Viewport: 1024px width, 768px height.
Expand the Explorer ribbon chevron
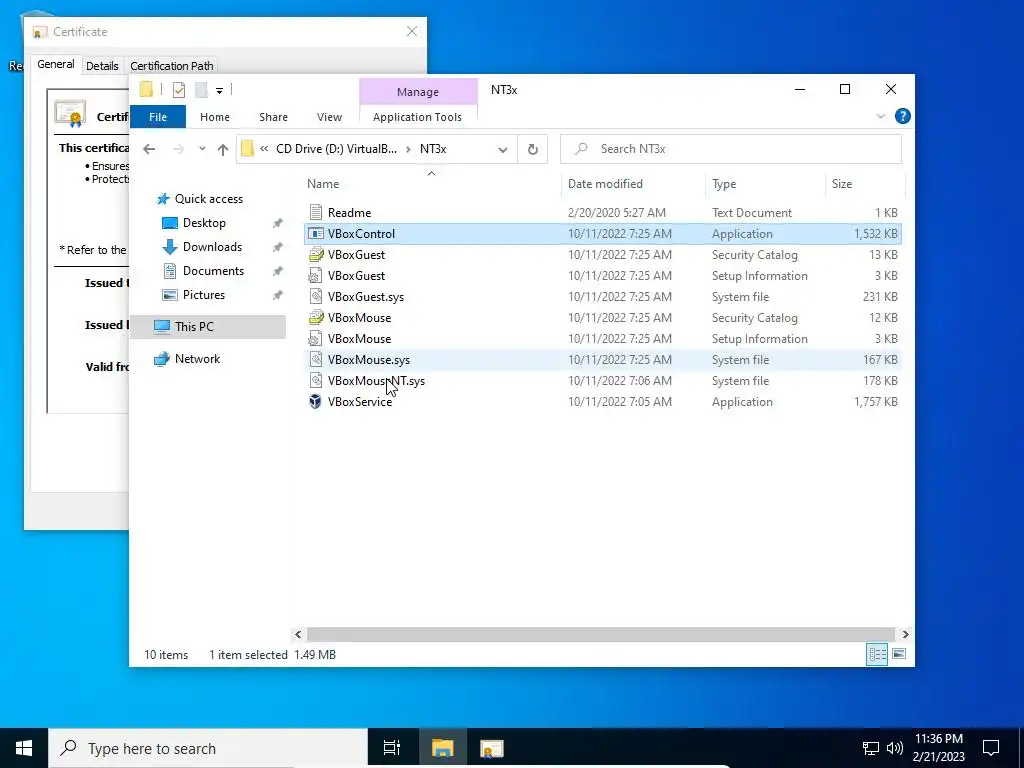point(880,116)
